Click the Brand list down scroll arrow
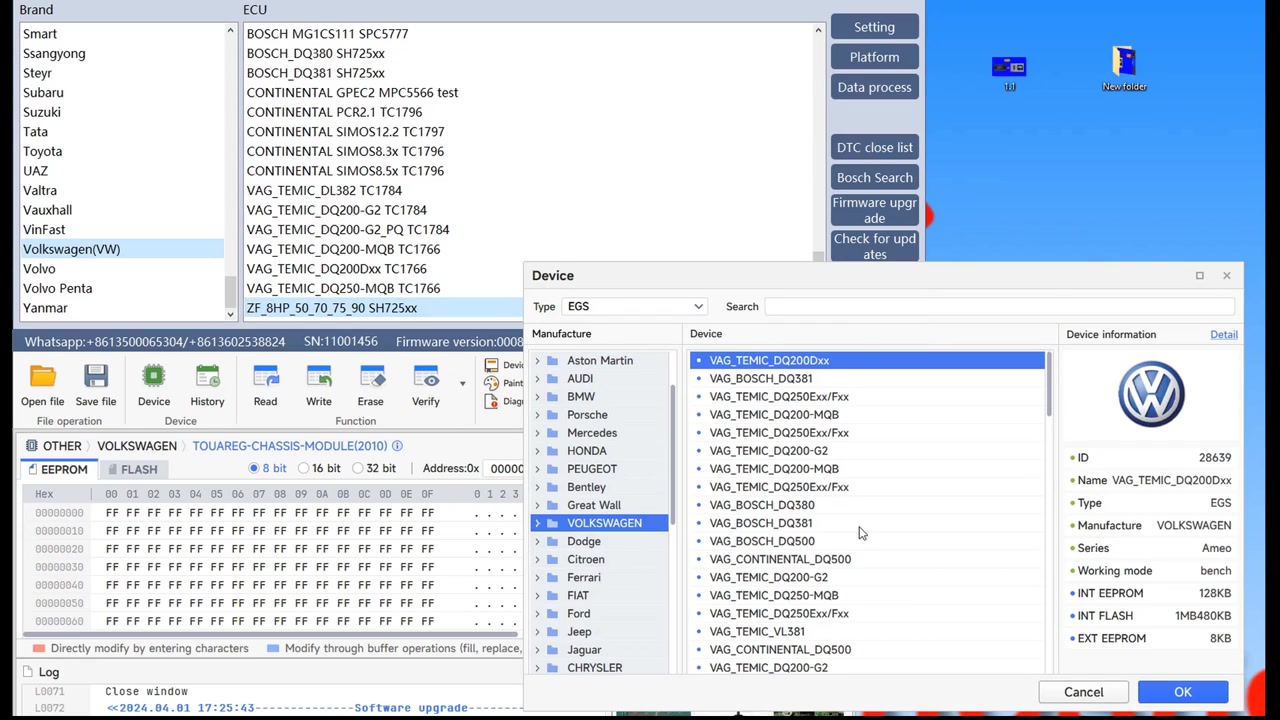This screenshot has height=720, width=1280. point(230,314)
